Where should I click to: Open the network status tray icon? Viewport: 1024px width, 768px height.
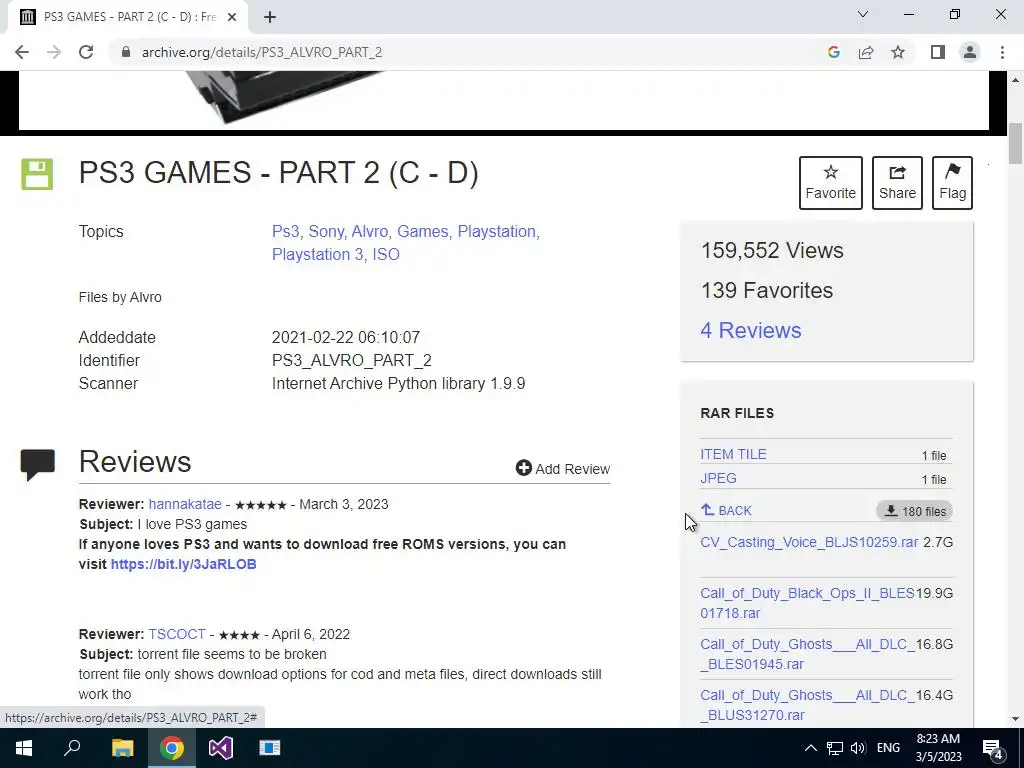[835, 748]
